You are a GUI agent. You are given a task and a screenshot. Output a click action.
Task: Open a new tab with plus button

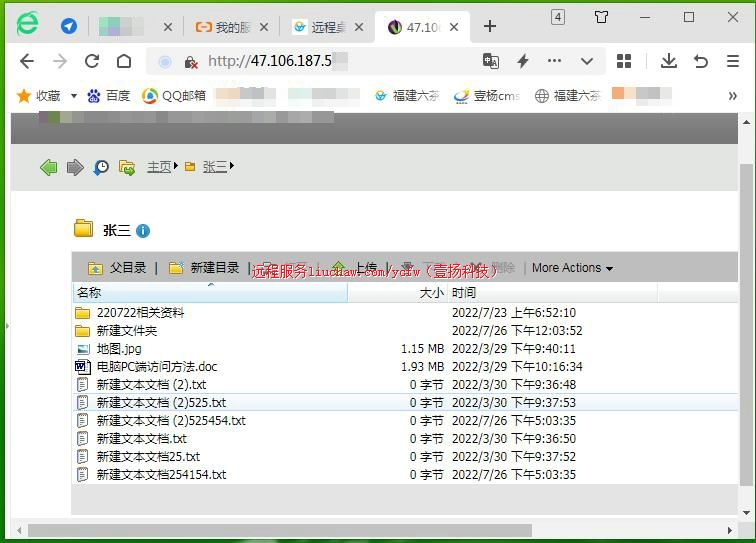[490, 27]
